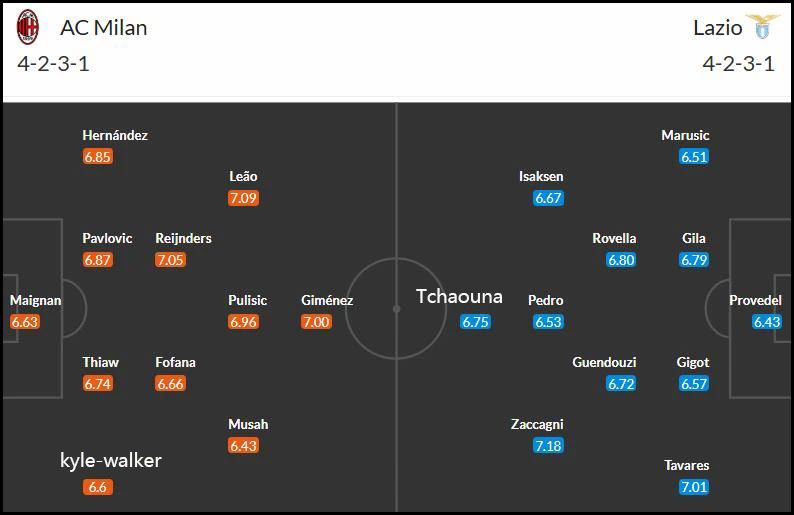The width and height of the screenshot is (794, 515).
Task: Select Musah's 6.43 rating badge
Action: pyautogui.click(x=243, y=446)
